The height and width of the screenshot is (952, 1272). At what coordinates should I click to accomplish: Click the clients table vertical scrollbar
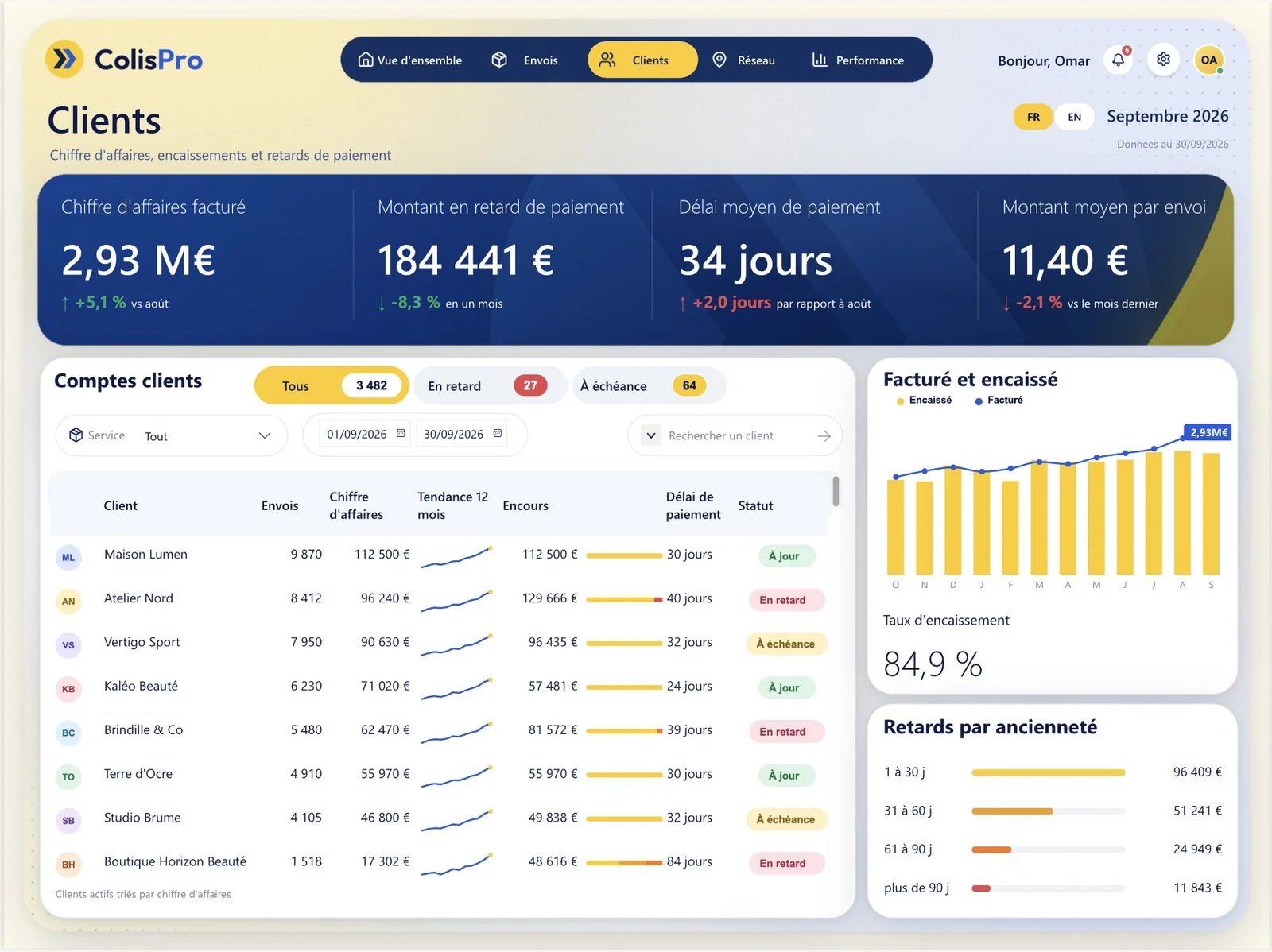coord(836,491)
